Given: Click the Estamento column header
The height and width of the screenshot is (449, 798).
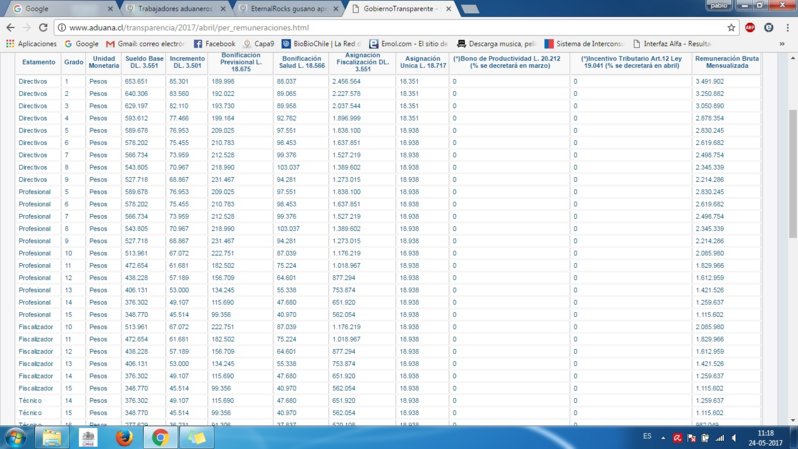Looking at the screenshot, I should coord(39,62).
